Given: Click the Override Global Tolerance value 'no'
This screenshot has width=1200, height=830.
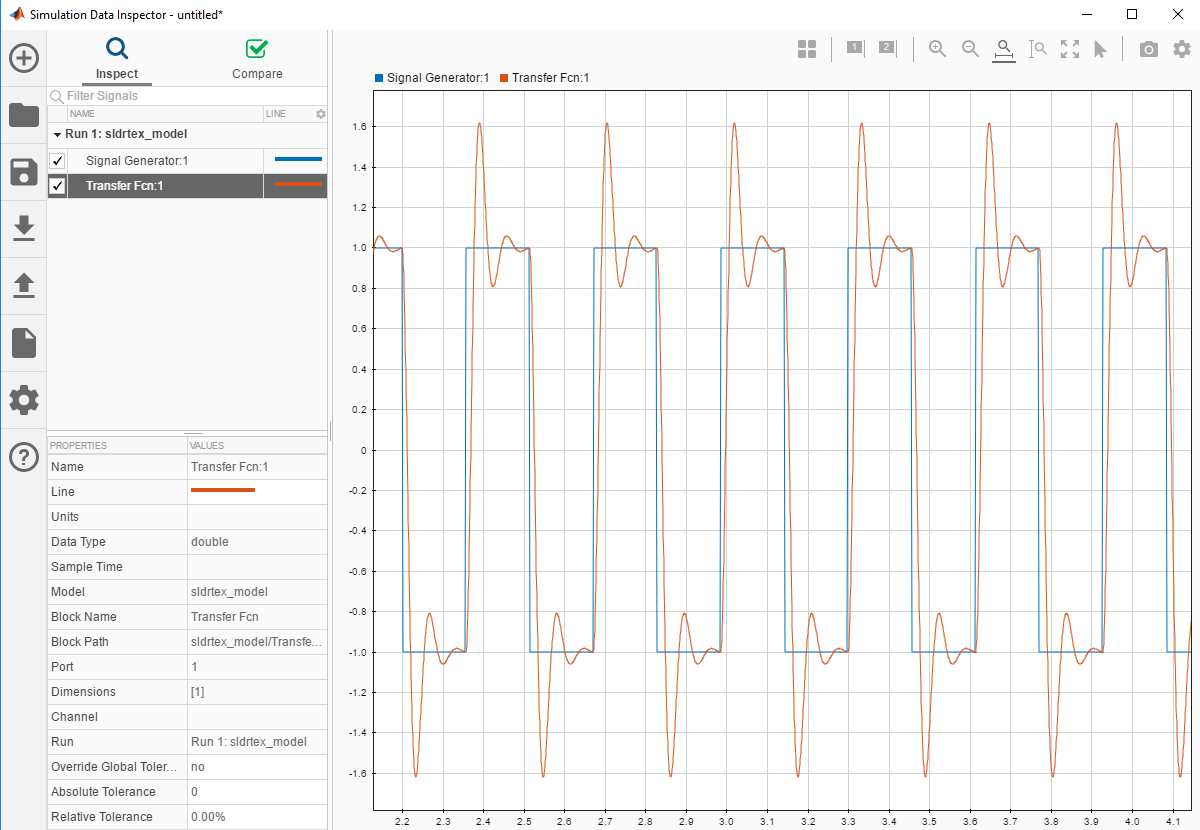Looking at the screenshot, I should [x=198, y=767].
